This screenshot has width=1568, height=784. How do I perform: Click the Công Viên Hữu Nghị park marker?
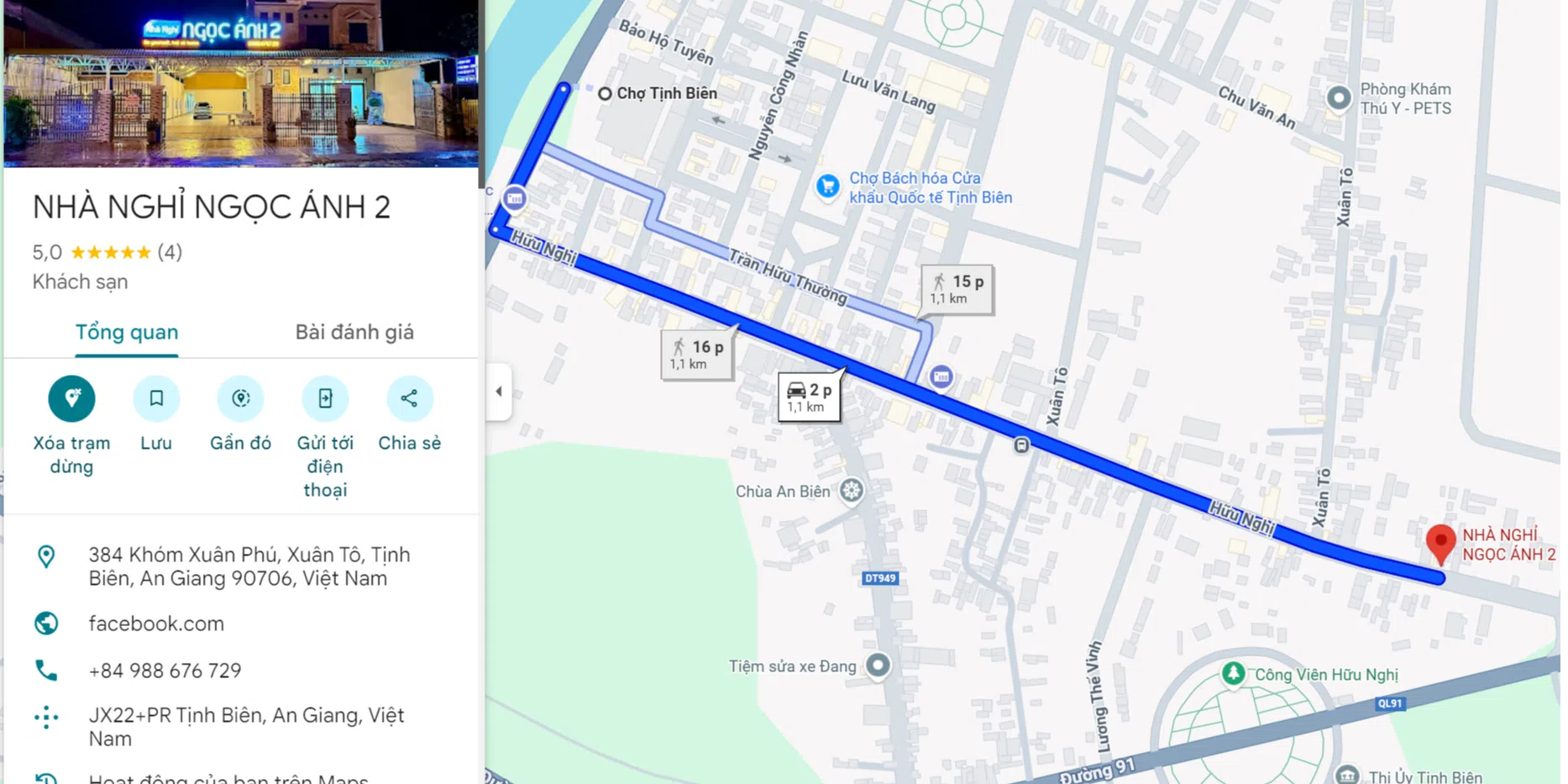[1233, 673]
